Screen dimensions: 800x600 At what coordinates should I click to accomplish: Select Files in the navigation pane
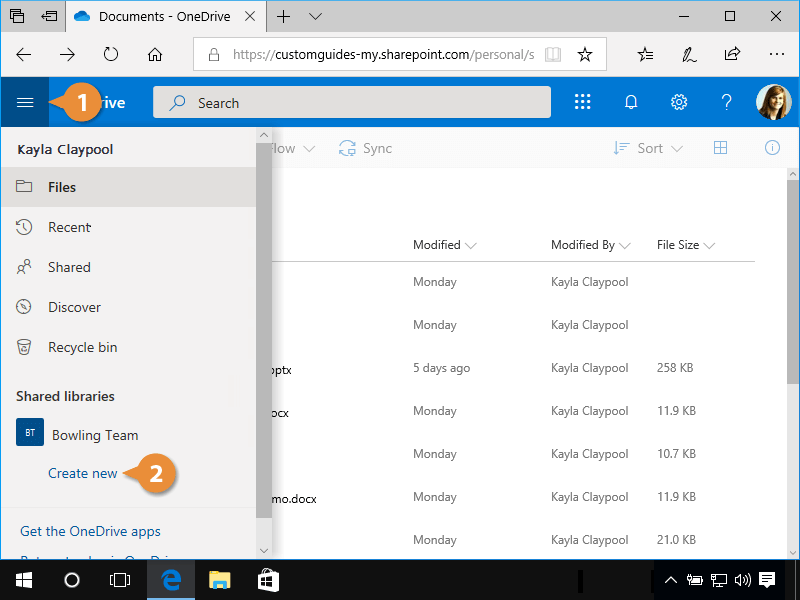click(x=129, y=187)
